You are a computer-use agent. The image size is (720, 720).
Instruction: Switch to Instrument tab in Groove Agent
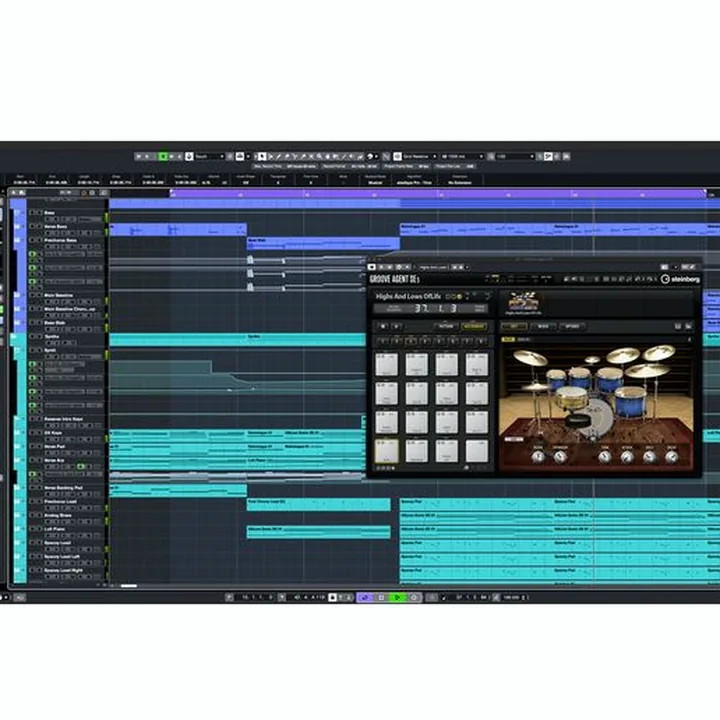coord(474,326)
